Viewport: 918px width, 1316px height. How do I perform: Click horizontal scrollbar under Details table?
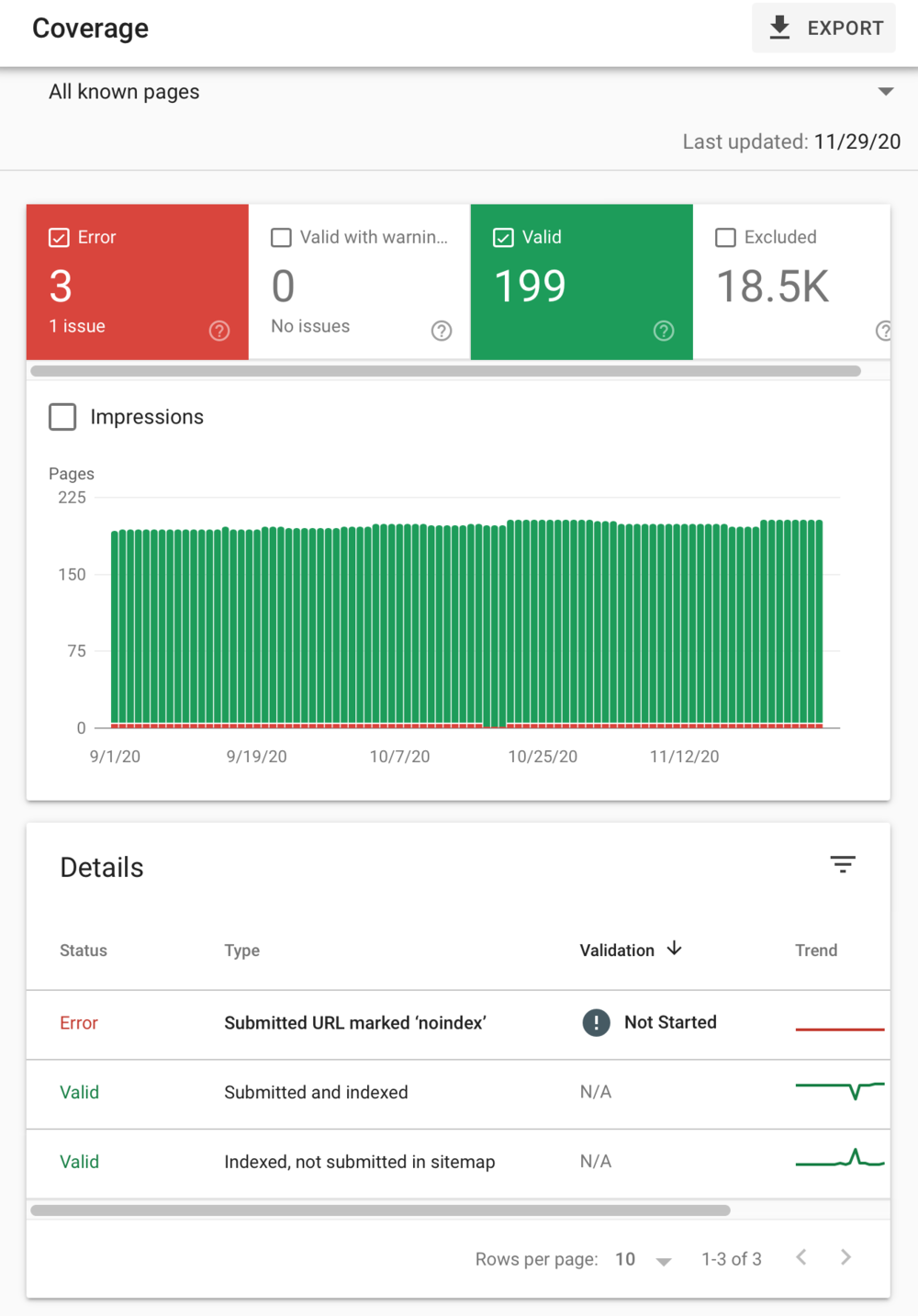tap(380, 1210)
